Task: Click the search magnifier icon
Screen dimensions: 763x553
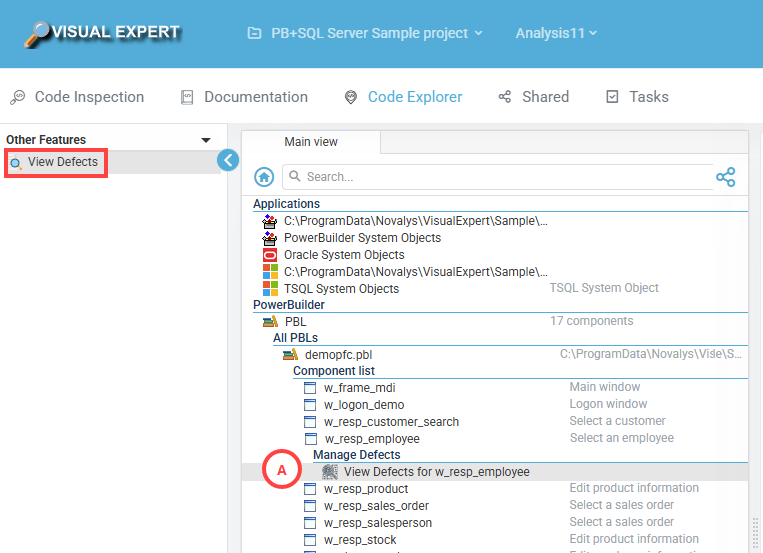Action: [x=294, y=176]
